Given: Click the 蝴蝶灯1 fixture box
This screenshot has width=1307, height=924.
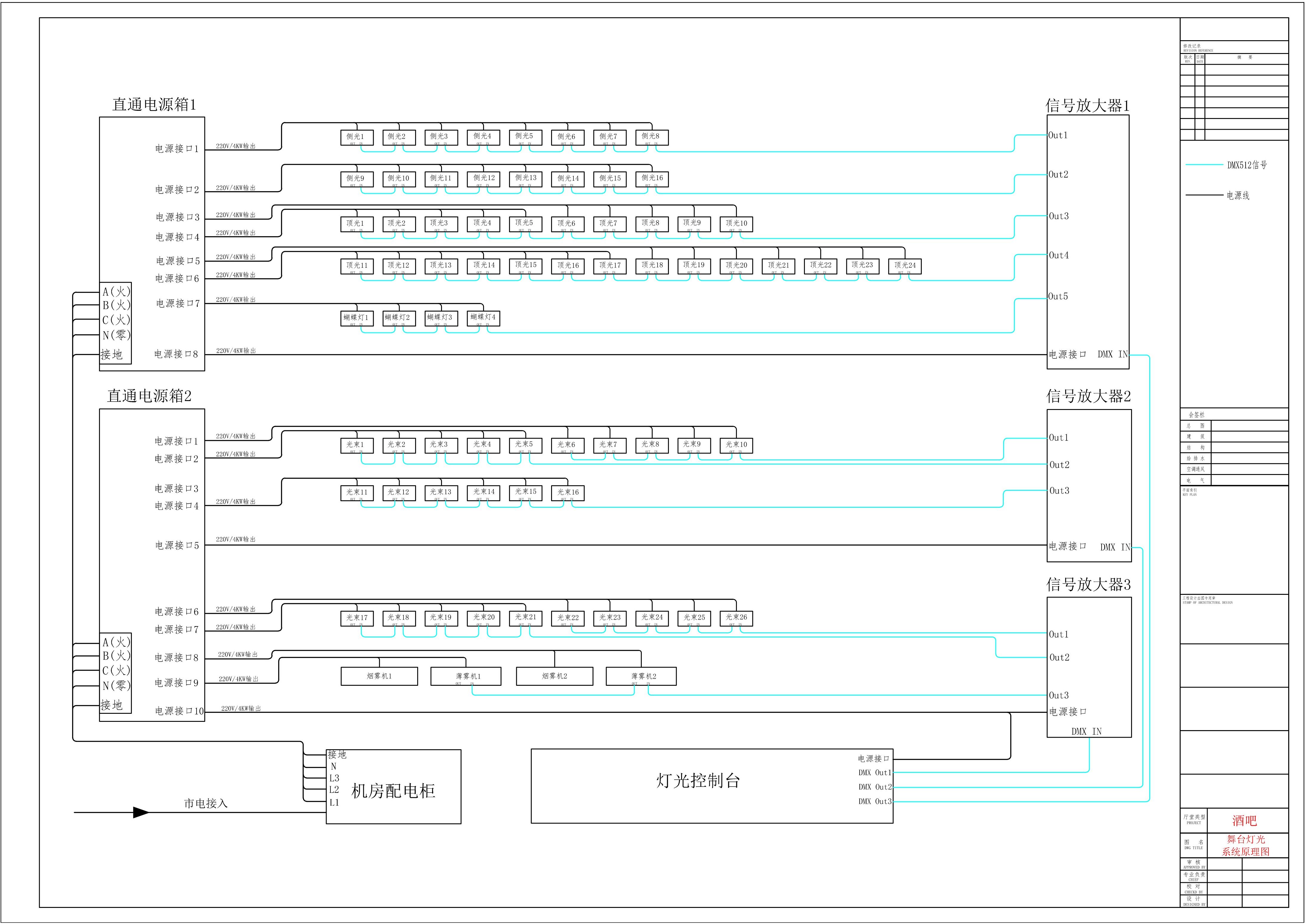Looking at the screenshot, I should tap(357, 318).
